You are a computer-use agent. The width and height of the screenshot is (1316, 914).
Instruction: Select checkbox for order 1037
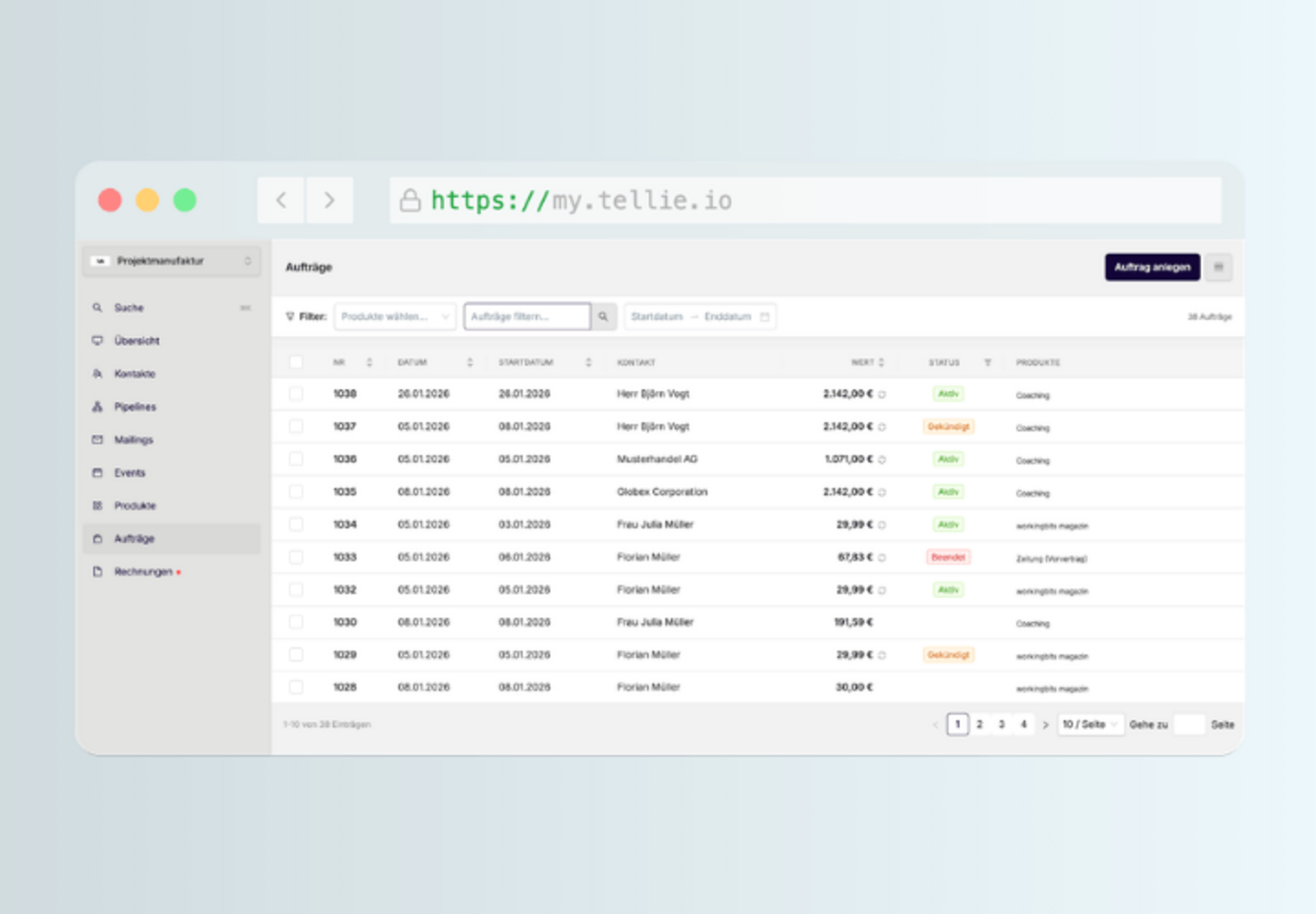(296, 427)
